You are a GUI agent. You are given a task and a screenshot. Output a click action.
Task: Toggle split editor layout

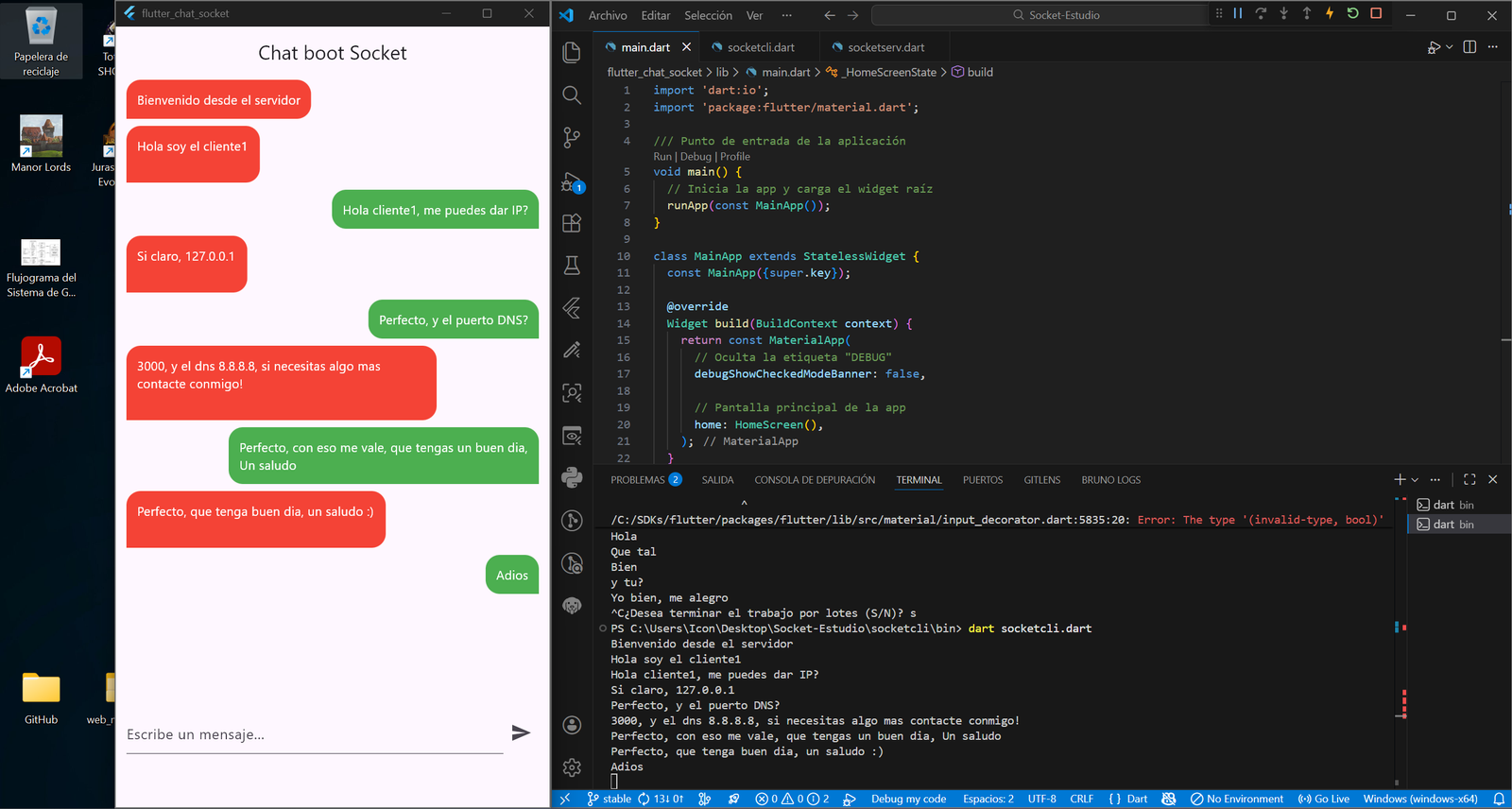1469,47
